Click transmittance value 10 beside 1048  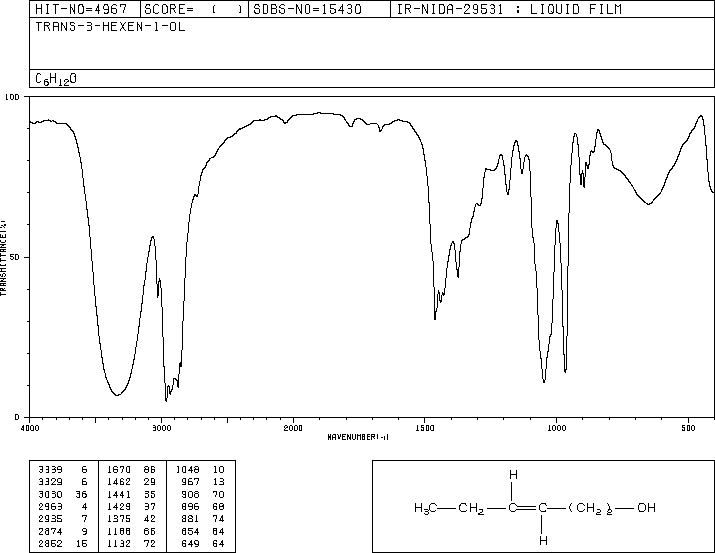tap(218, 469)
